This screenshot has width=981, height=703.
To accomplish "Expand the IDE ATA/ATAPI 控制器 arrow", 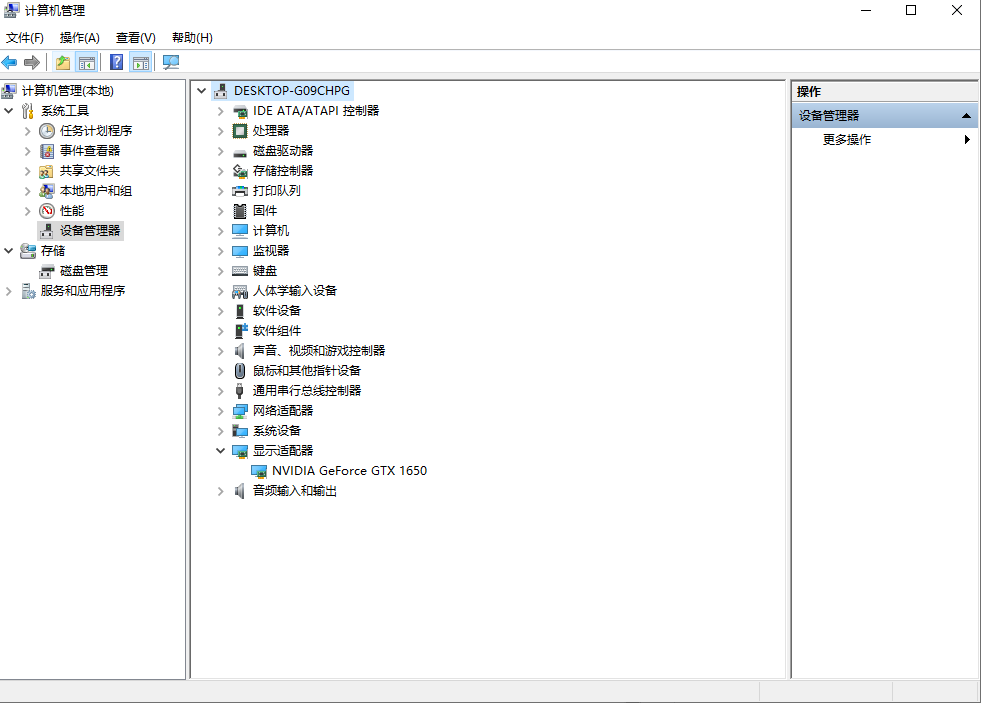I will [220, 111].
